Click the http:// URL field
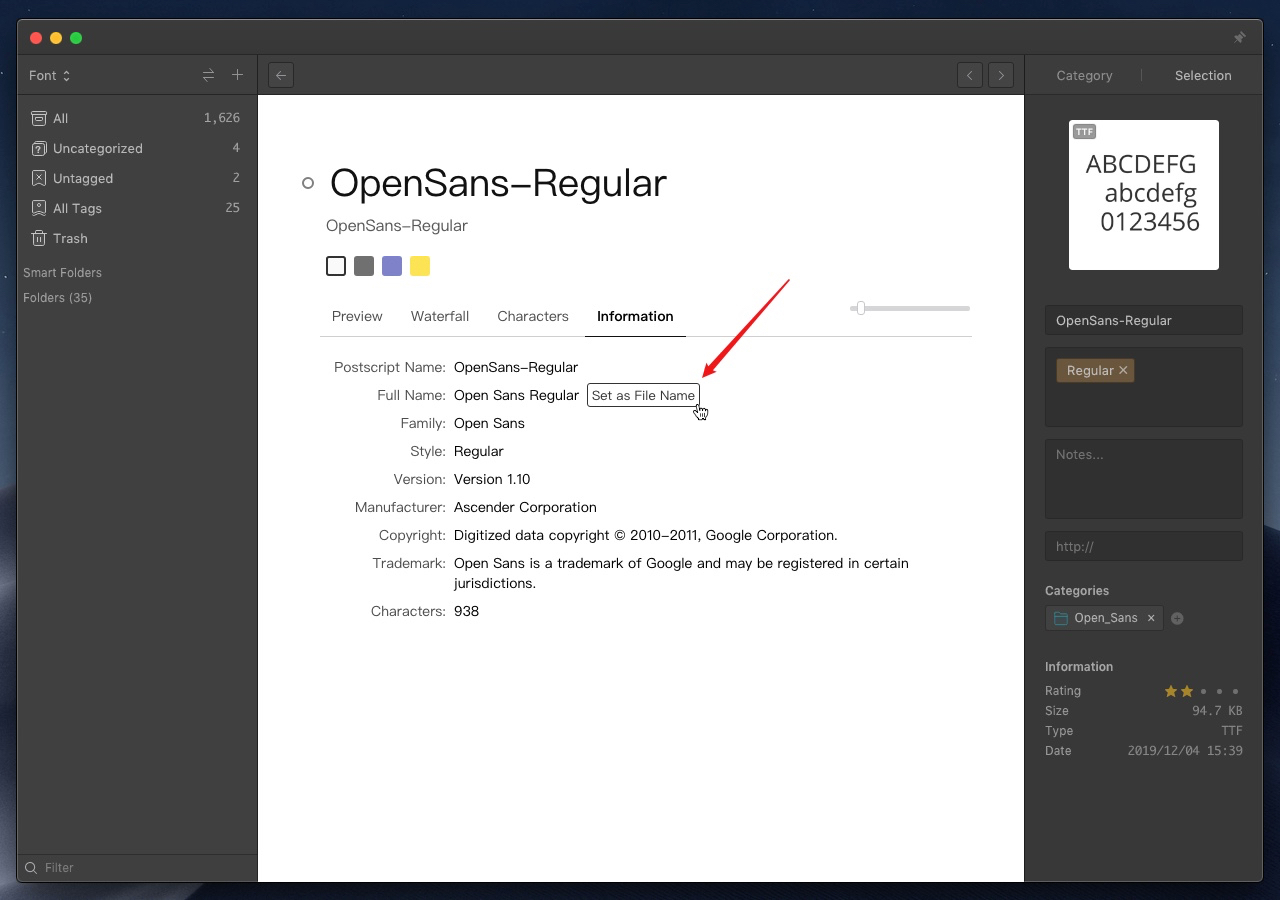The width and height of the screenshot is (1280, 900). click(1144, 546)
